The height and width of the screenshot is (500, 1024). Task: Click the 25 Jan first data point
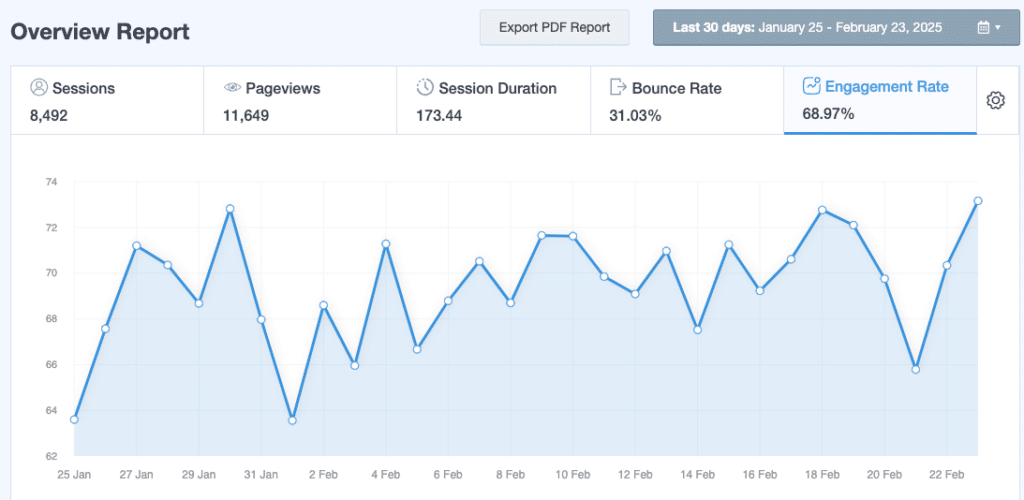tap(74, 419)
